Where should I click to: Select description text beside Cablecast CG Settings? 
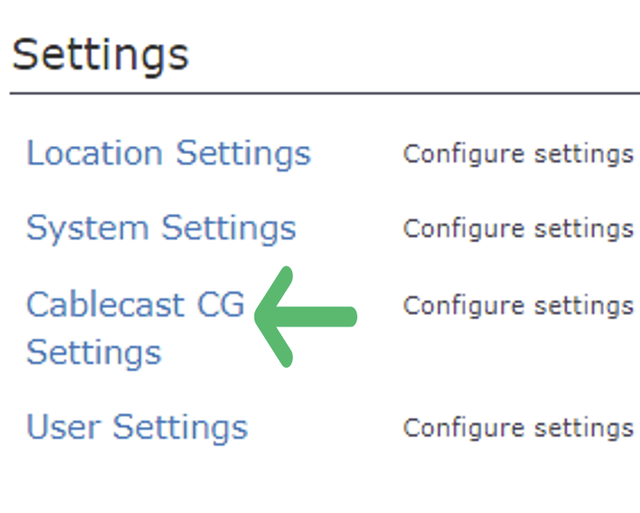pyautogui.click(x=517, y=305)
